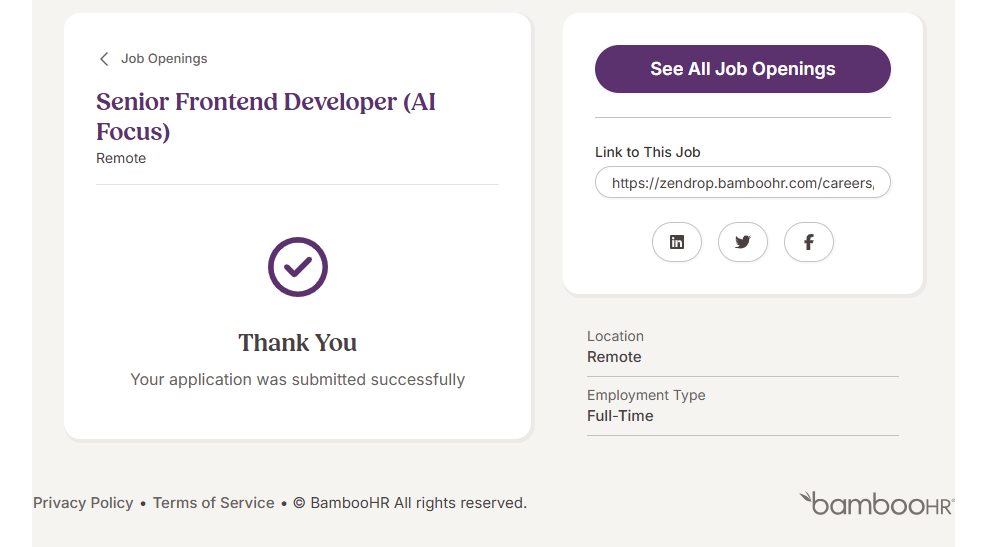Share this job on Twitter
The image size is (987, 547).
743,242
